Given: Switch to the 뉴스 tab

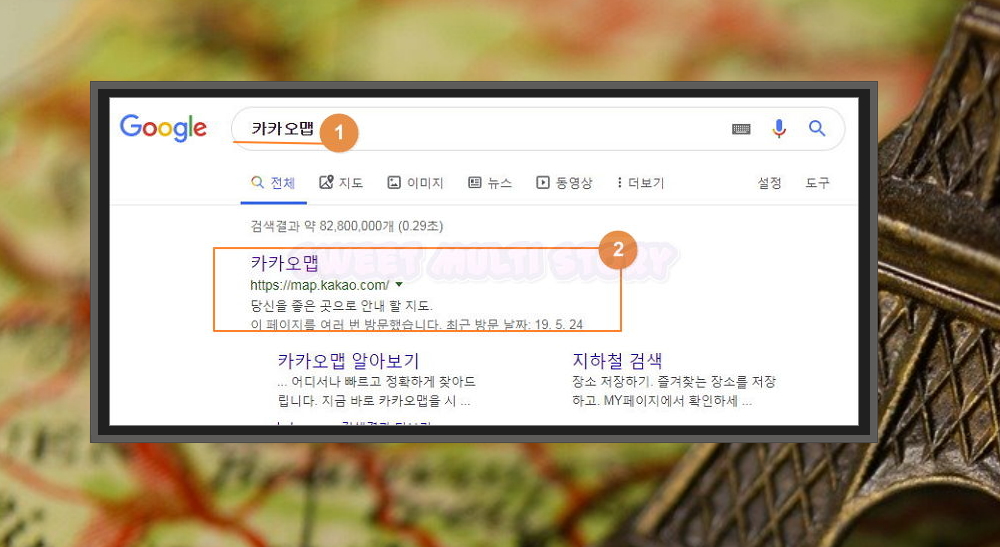Looking at the screenshot, I should tap(490, 183).
